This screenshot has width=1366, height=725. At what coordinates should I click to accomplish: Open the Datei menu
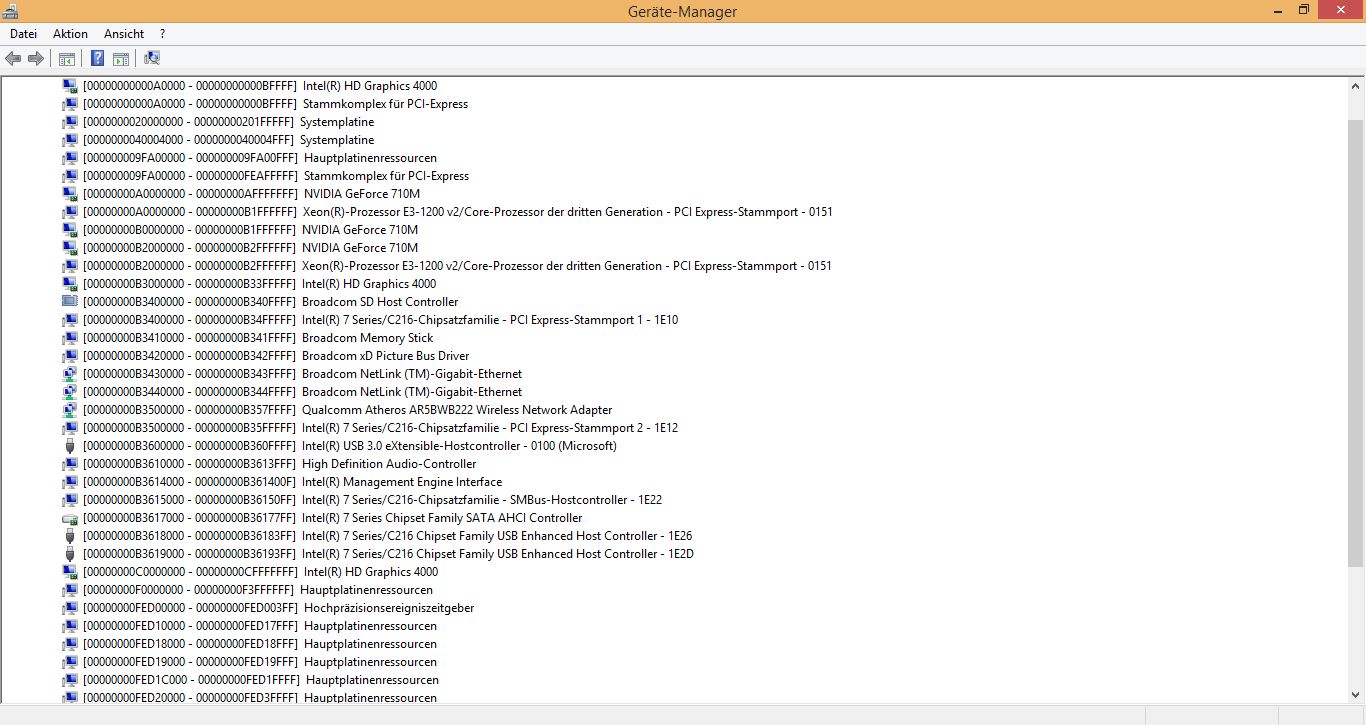(23, 34)
